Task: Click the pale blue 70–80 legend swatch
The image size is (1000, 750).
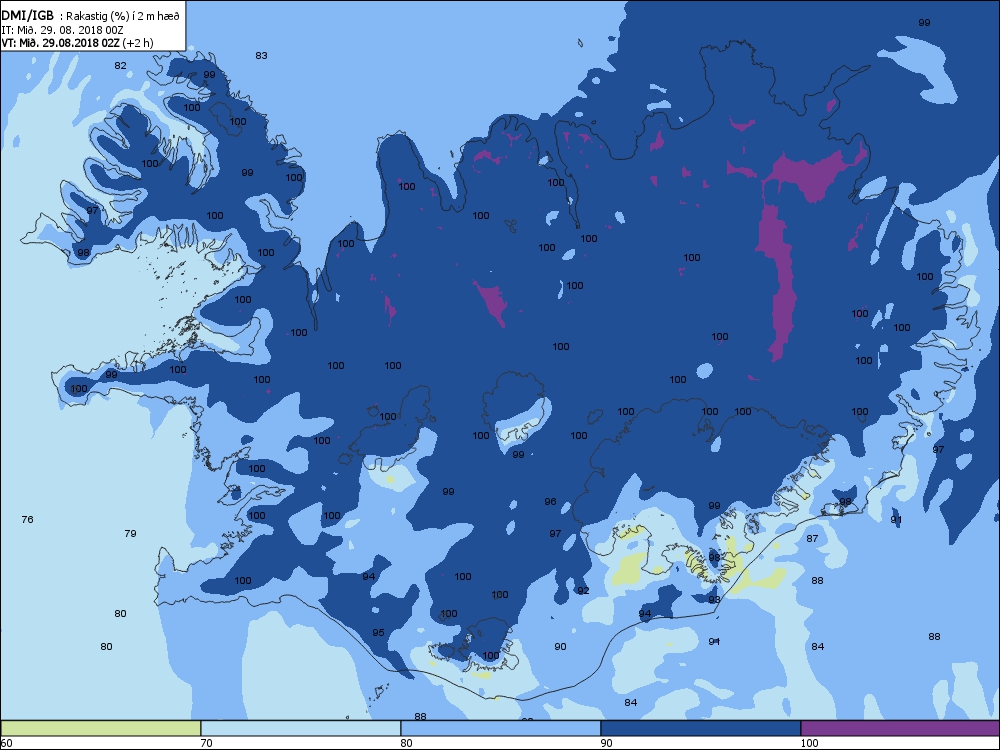Action: point(300,728)
